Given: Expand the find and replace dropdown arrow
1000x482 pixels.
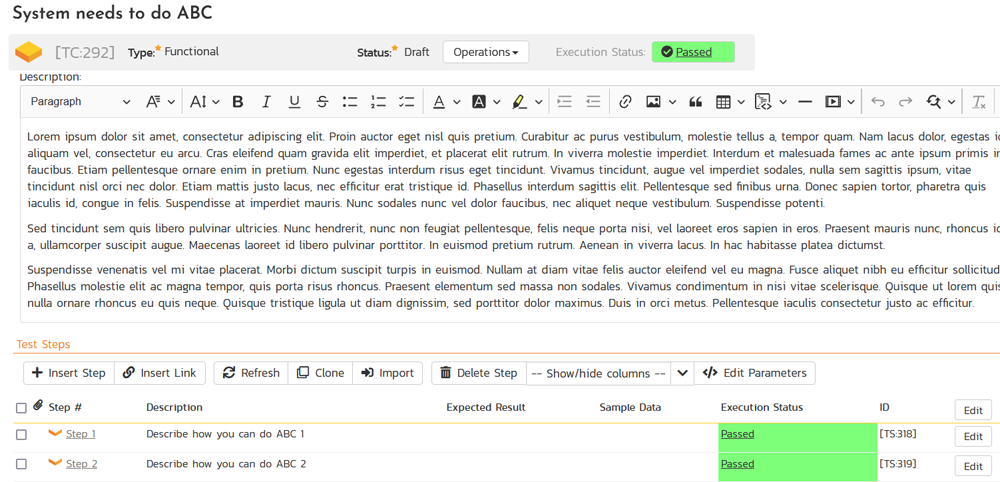Looking at the screenshot, I should click(952, 101).
